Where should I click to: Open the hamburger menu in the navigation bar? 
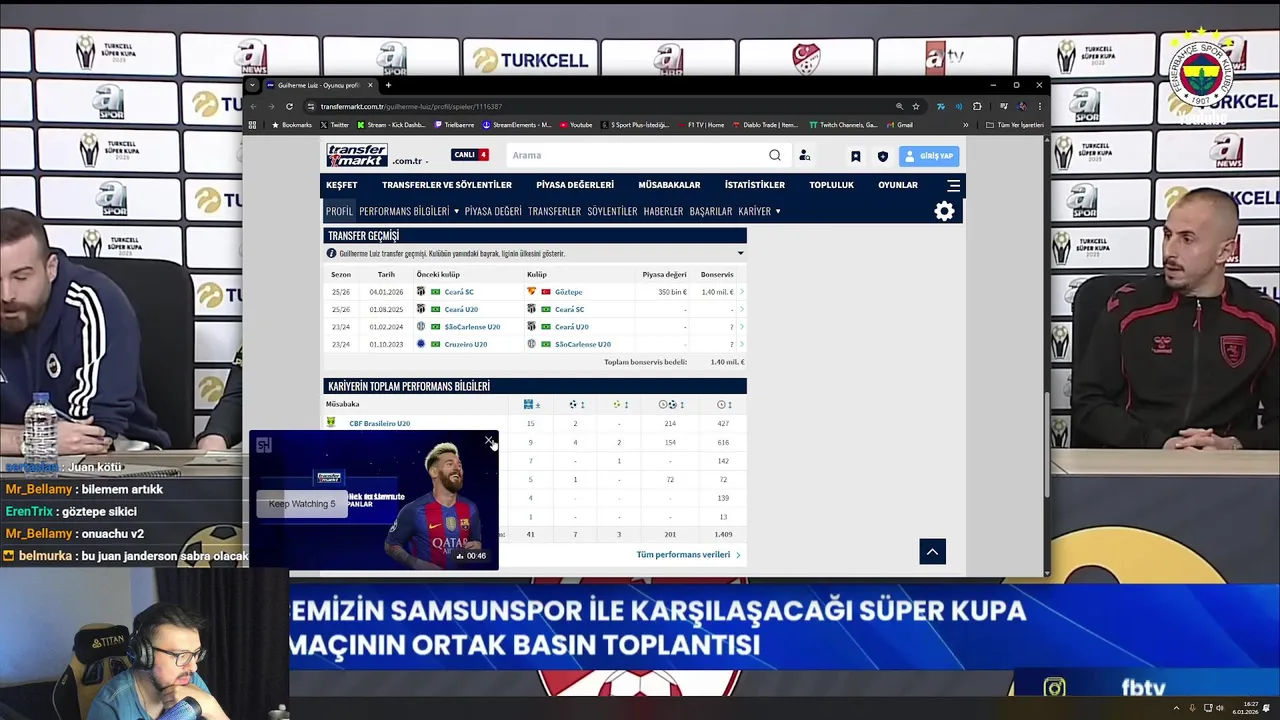(953, 185)
